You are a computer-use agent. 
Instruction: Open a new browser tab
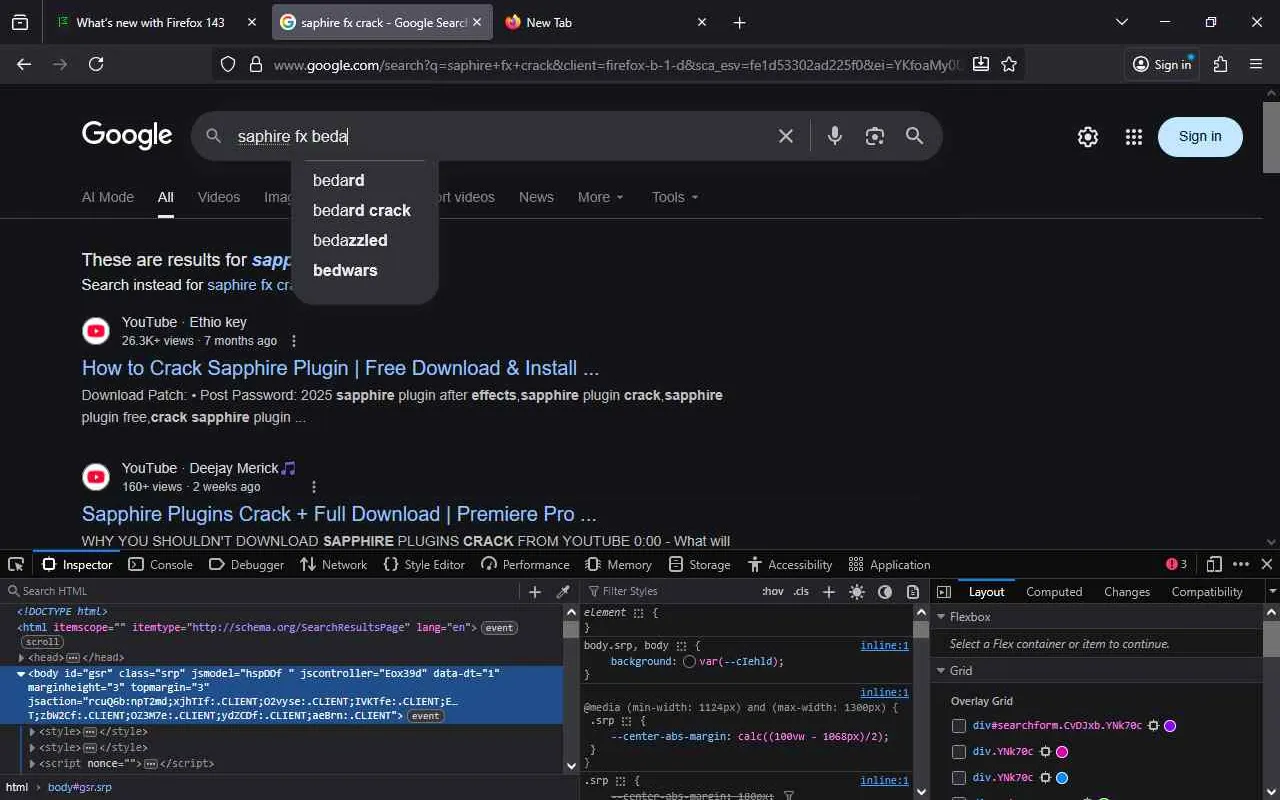[739, 22]
